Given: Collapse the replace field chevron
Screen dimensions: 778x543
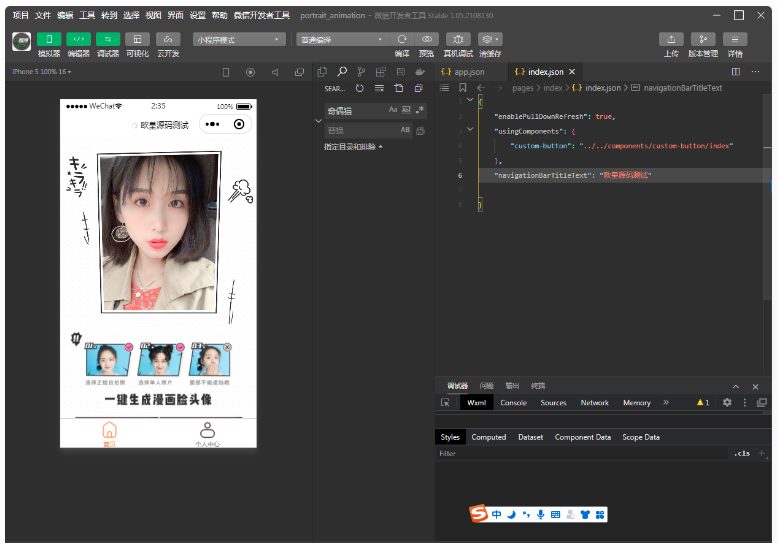Looking at the screenshot, I should click(319, 121).
